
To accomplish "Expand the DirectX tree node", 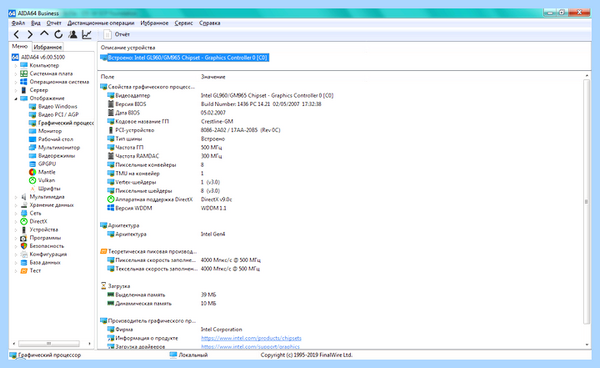I will point(16,221).
